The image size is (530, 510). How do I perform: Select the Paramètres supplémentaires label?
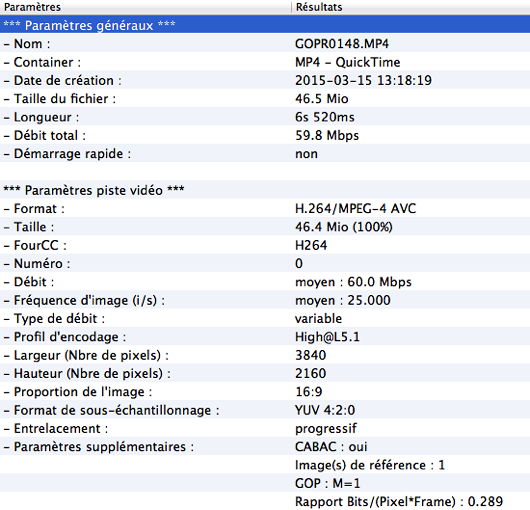tap(99, 447)
